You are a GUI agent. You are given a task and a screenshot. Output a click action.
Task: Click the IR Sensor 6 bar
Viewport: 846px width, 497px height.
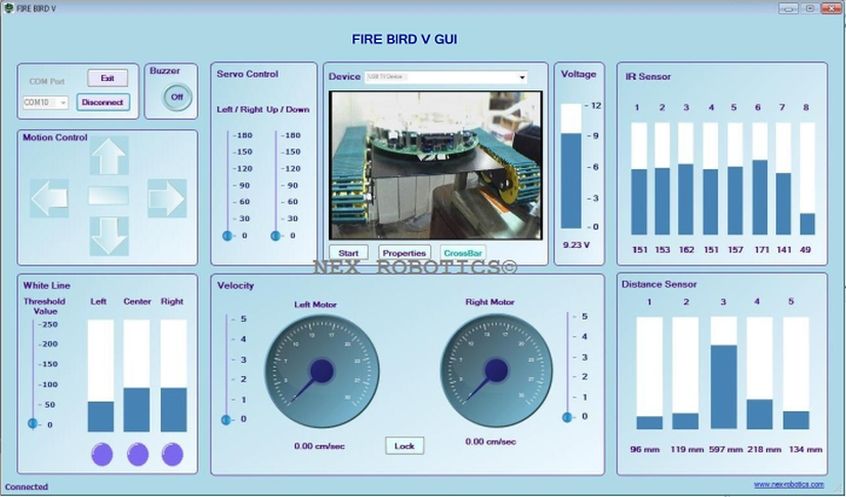[x=760, y=179]
